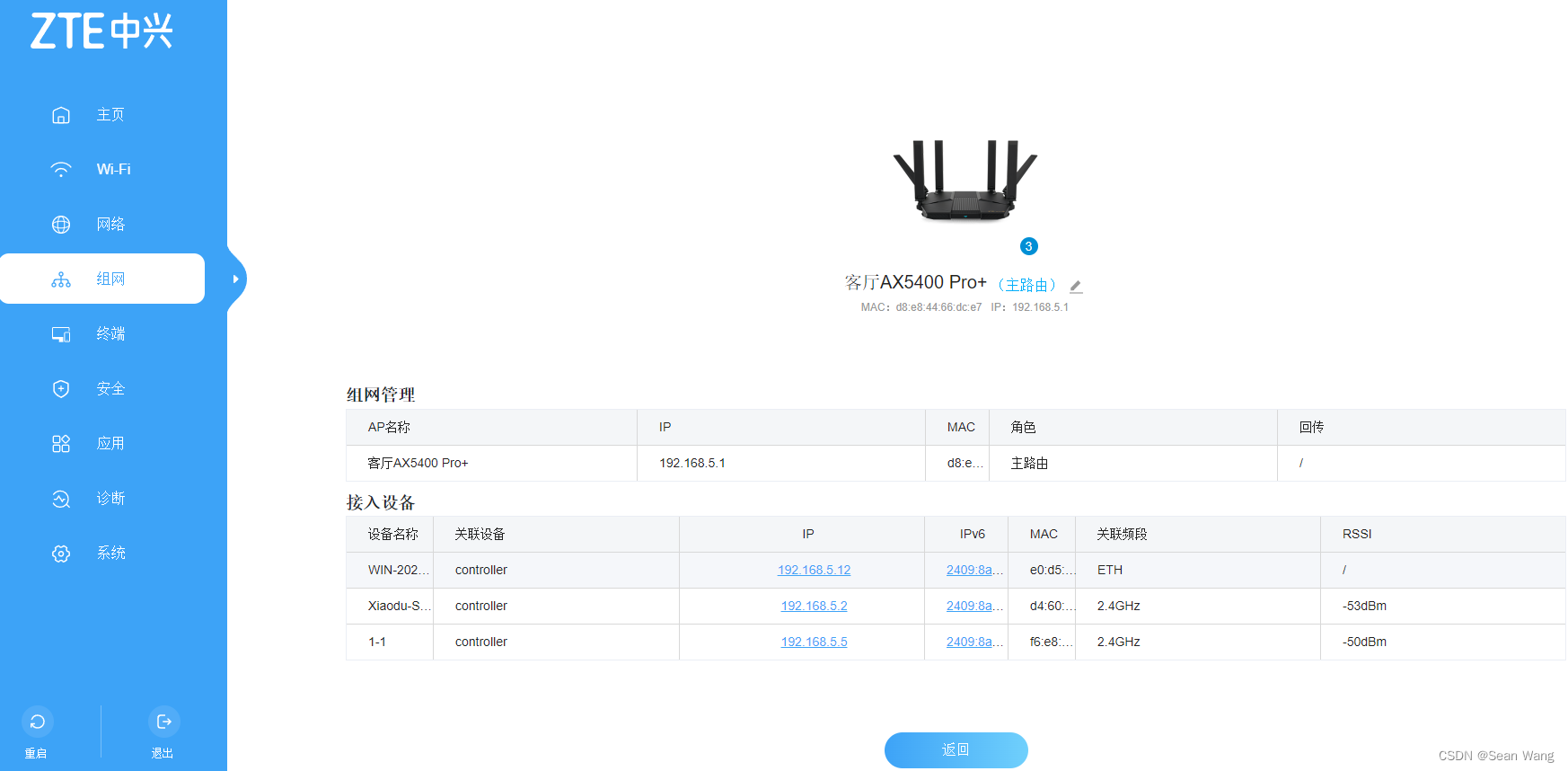Click the 退出 label
The image size is (1568, 771).
click(x=163, y=754)
